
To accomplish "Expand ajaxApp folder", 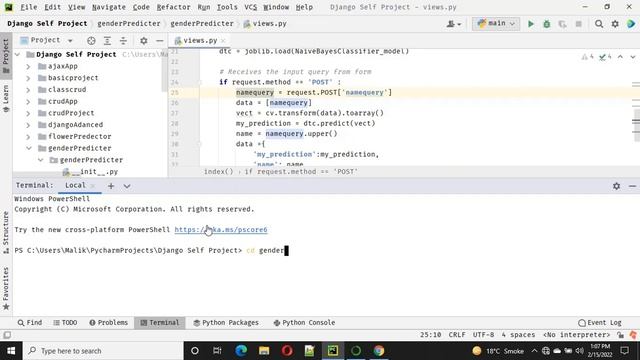I will point(28,66).
